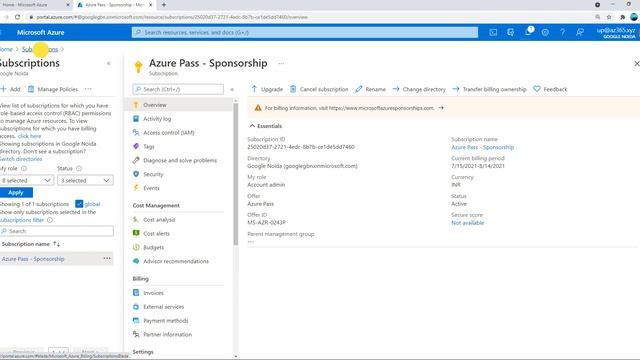Focus the resource menu Search (Ctrl+/) box

[178, 89]
